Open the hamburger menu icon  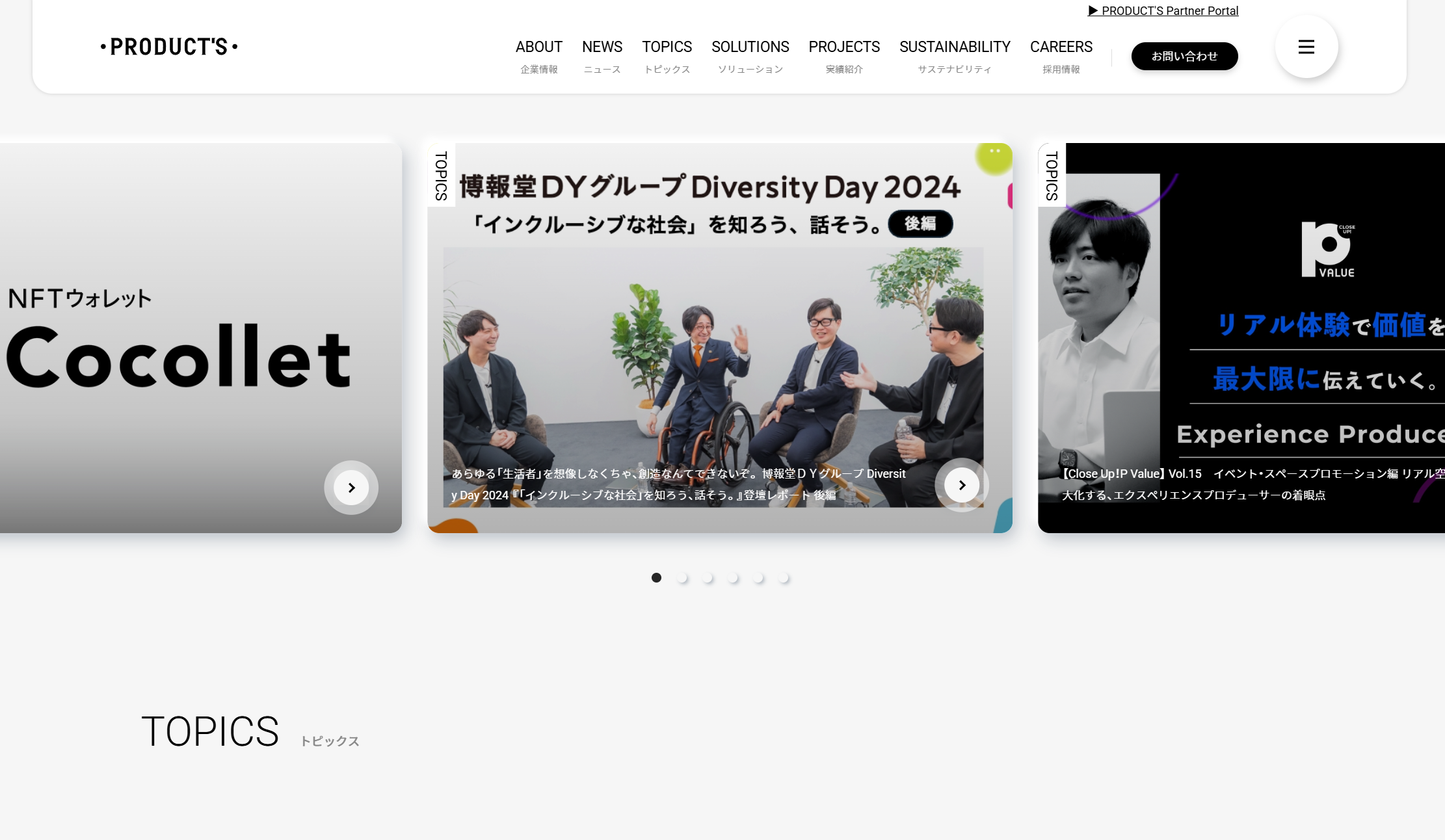point(1306,47)
